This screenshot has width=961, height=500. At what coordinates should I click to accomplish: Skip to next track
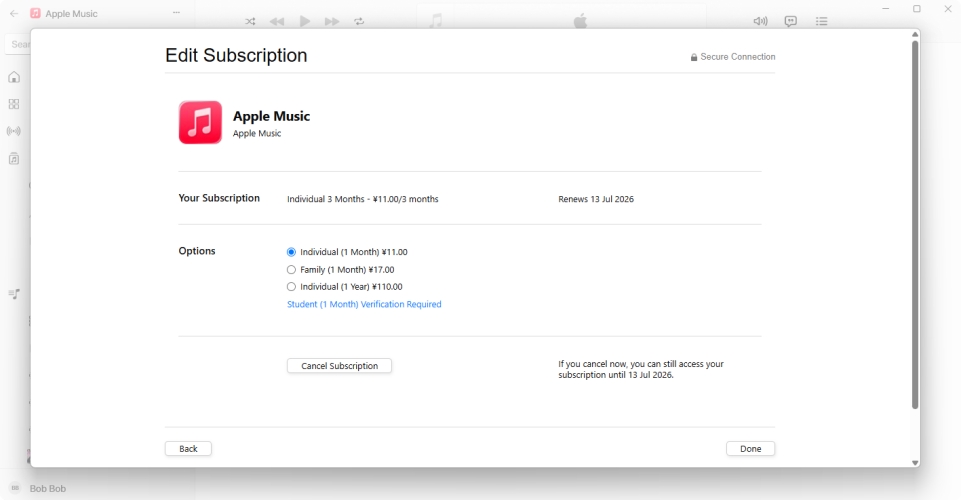(x=332, y=21)
